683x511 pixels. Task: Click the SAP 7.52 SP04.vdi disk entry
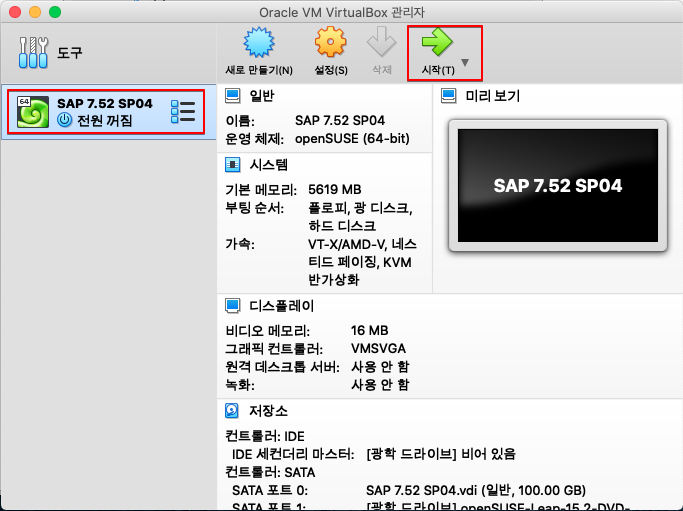476,491
